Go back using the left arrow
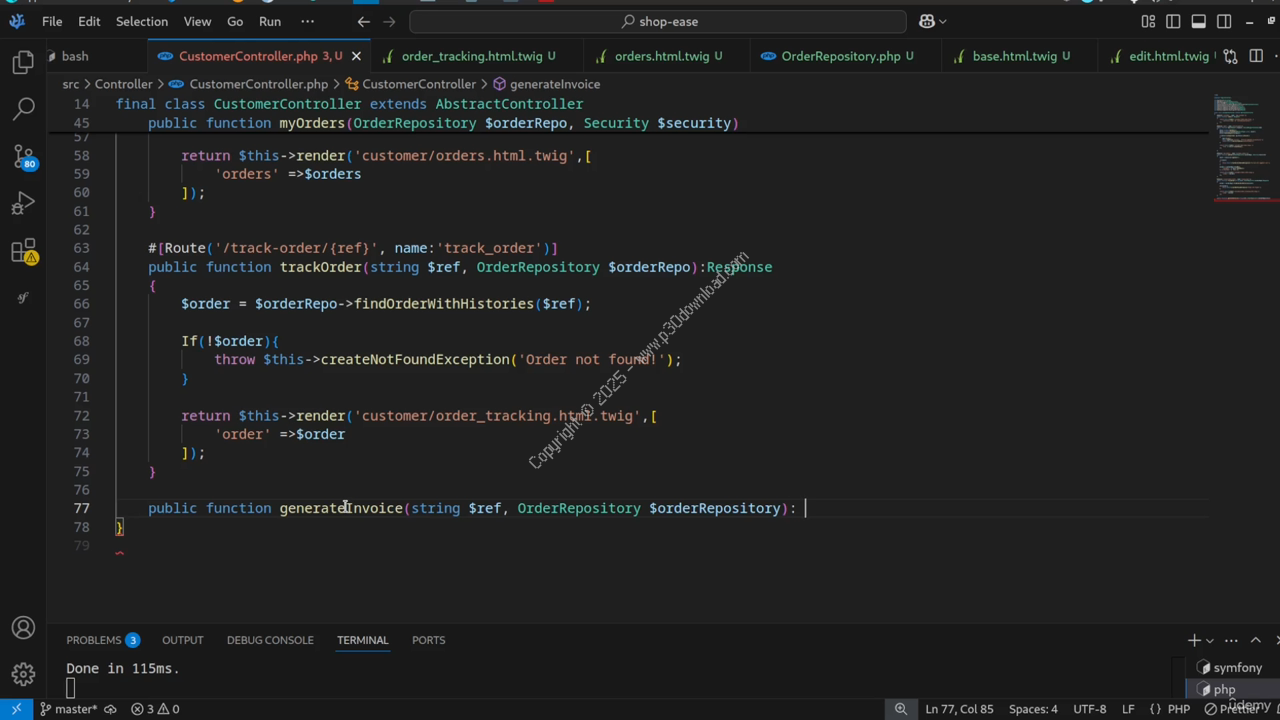 tap(363, 21)
